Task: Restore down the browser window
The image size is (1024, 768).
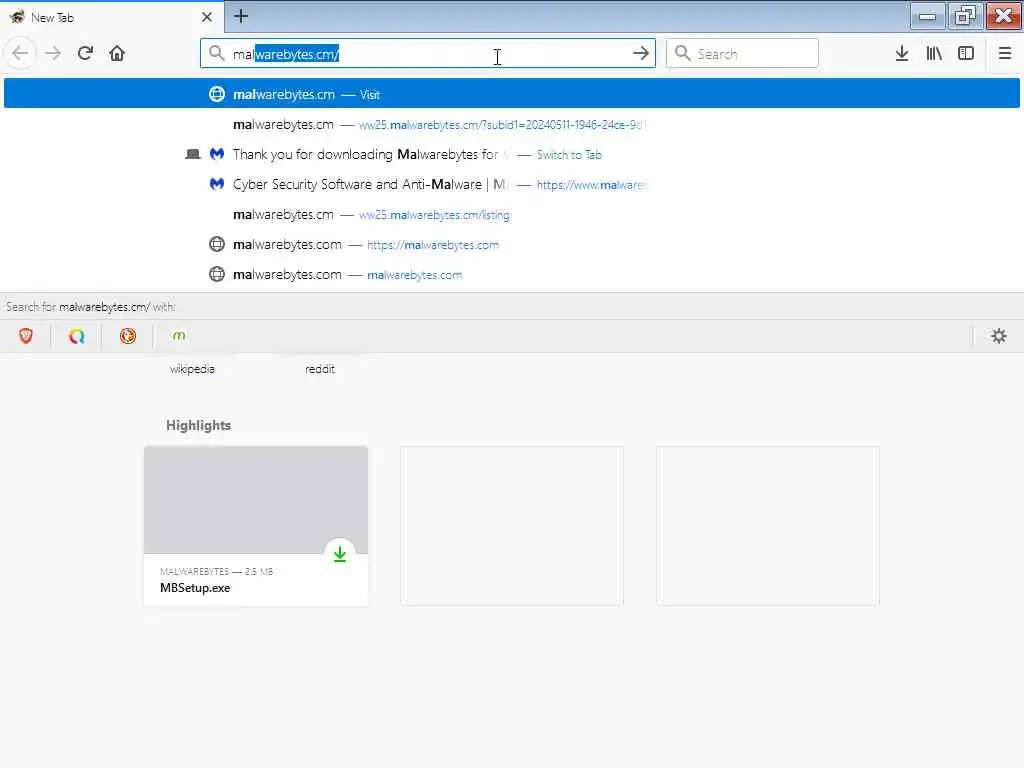Action: pyautogui.click(x=965, y=16)
